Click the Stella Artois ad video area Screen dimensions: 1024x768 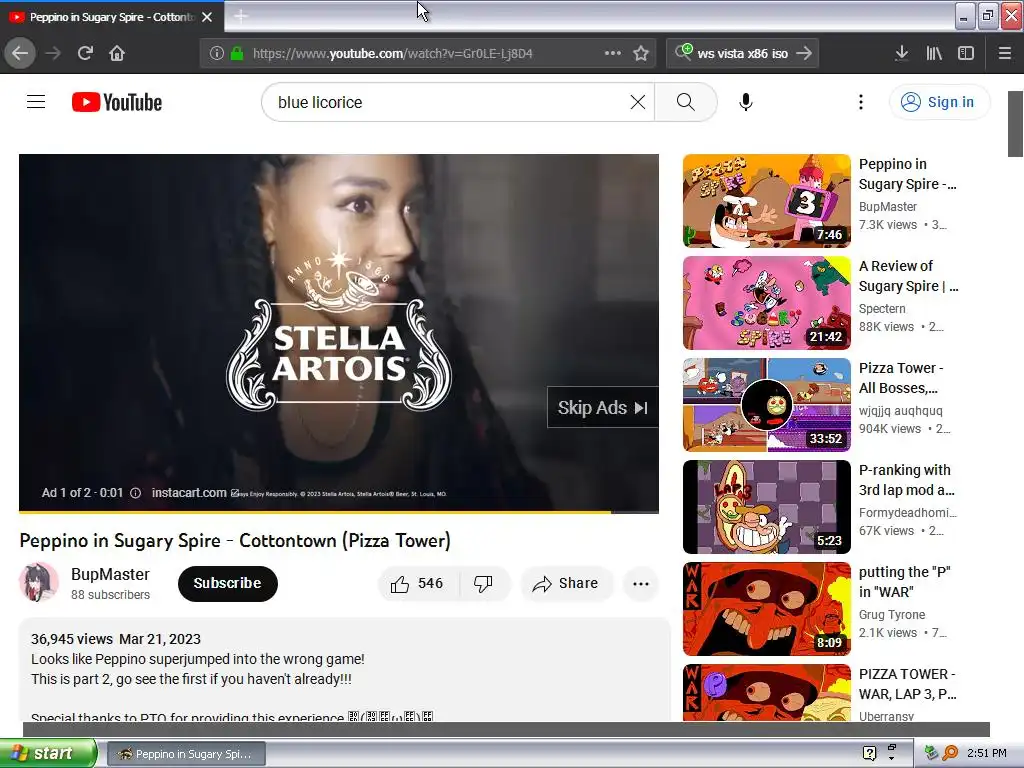click(338, 333)
